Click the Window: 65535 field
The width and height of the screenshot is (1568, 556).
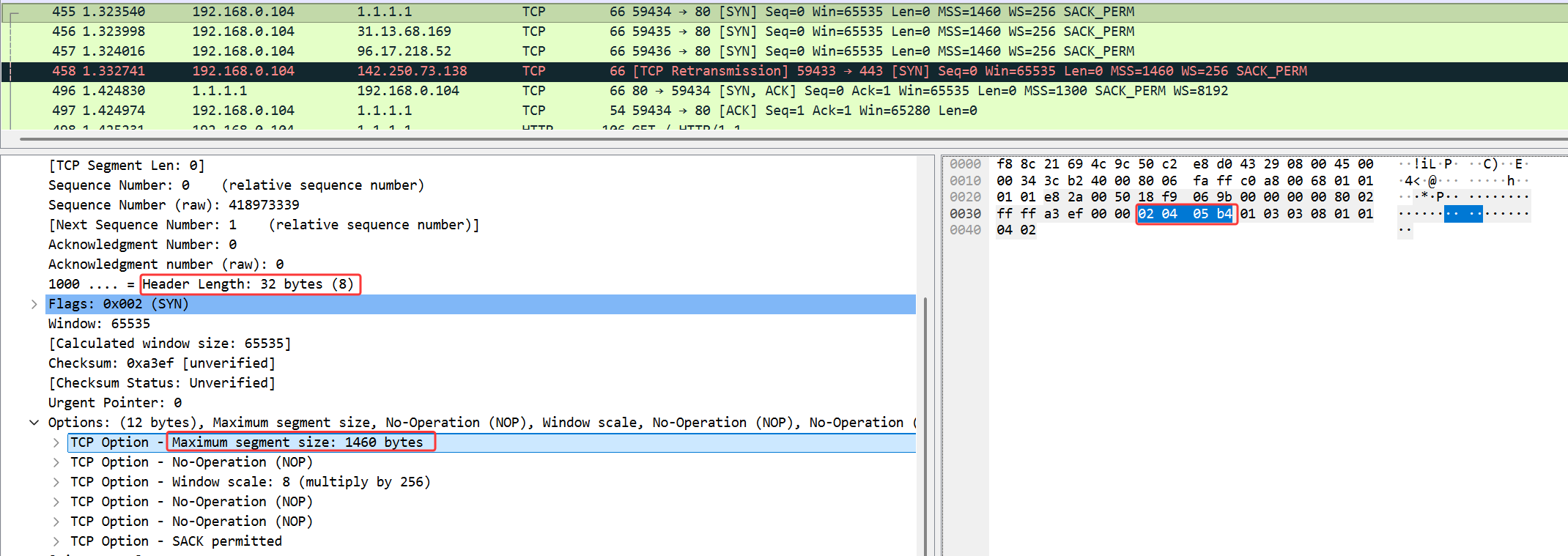pos(99,324)
